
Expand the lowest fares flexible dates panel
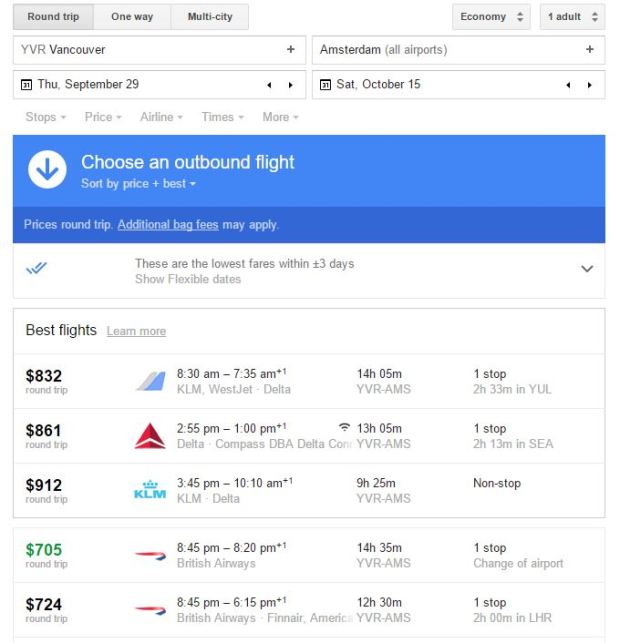click(x=587, y=269)
